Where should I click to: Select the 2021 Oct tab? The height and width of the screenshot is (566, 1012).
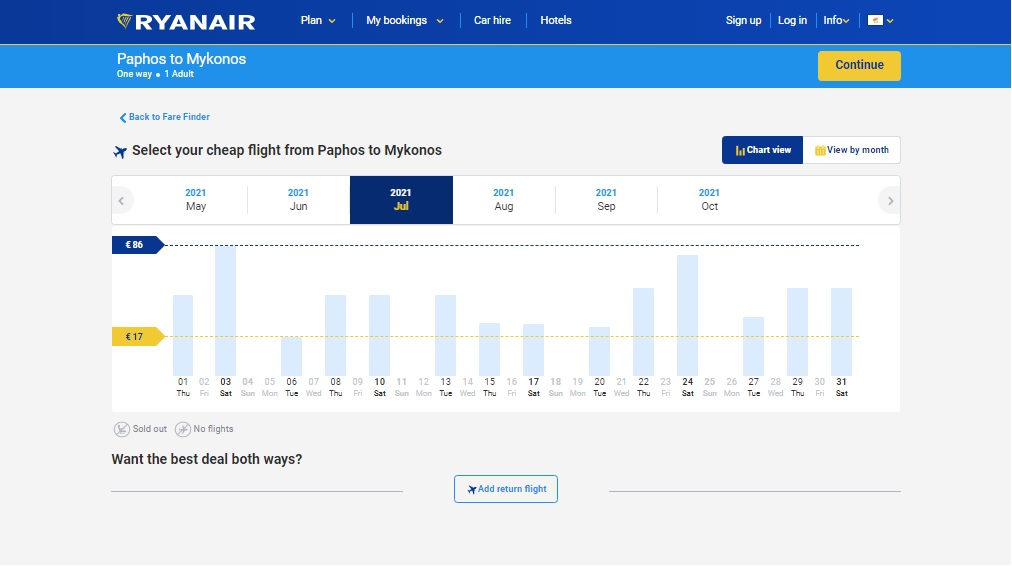point(709,199)
